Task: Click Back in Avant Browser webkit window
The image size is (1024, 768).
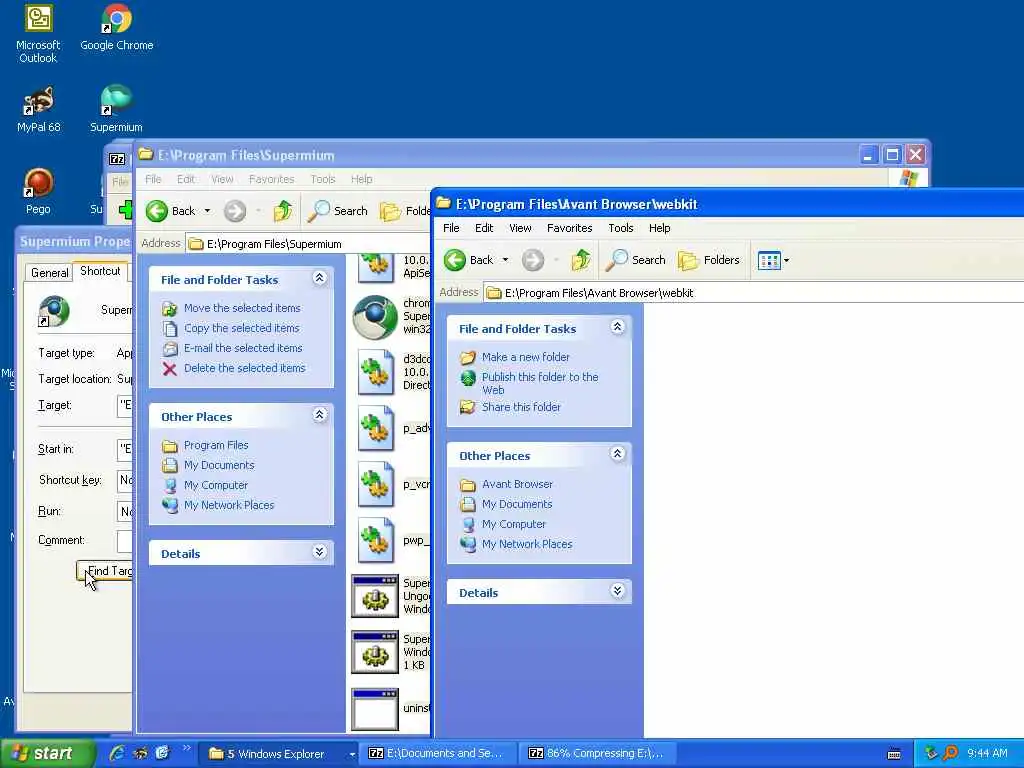Action: pyautogui.click(x=469, y=260)
